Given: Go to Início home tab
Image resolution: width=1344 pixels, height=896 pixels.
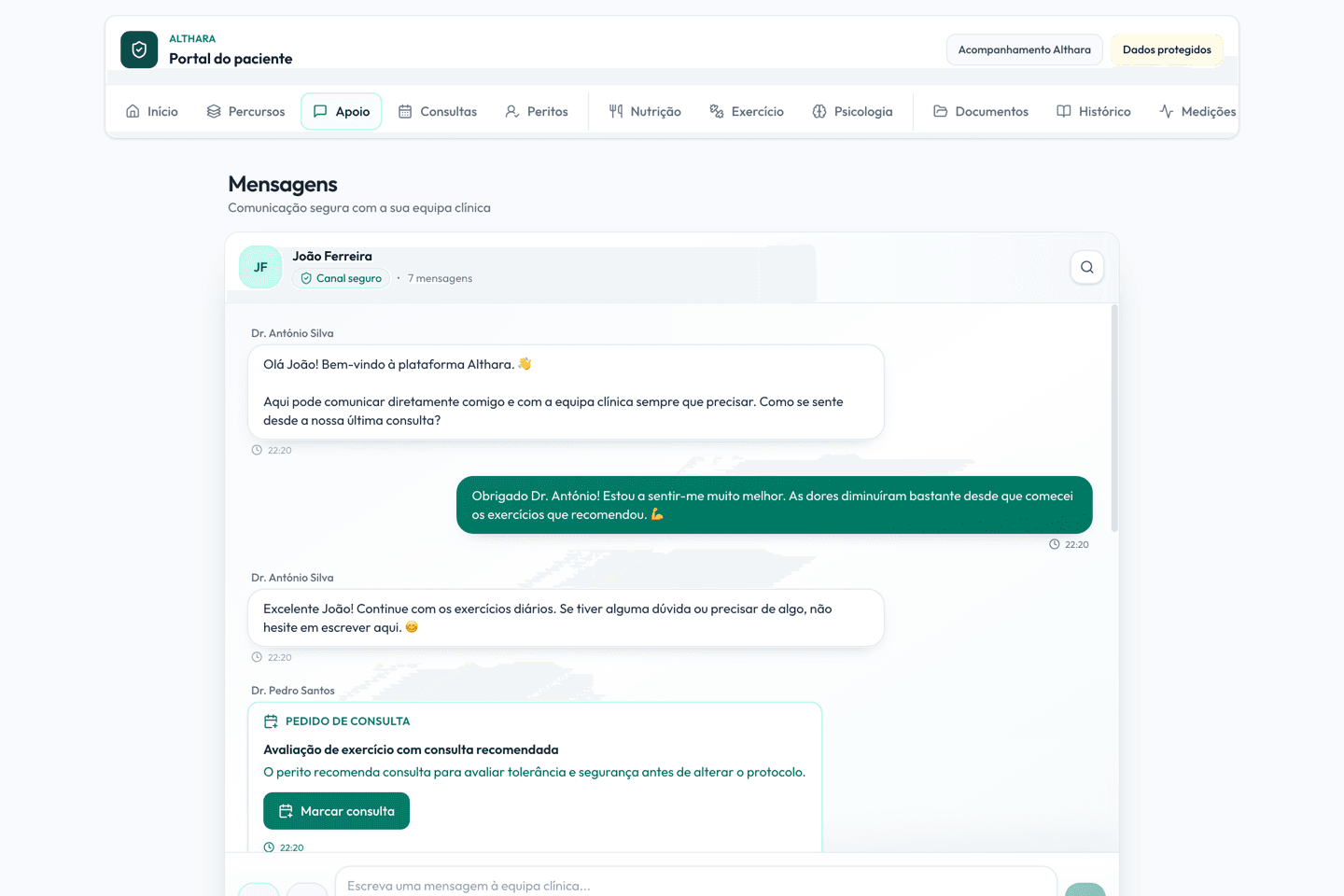Looking at the screenshot, I should [x=152, y=111].
